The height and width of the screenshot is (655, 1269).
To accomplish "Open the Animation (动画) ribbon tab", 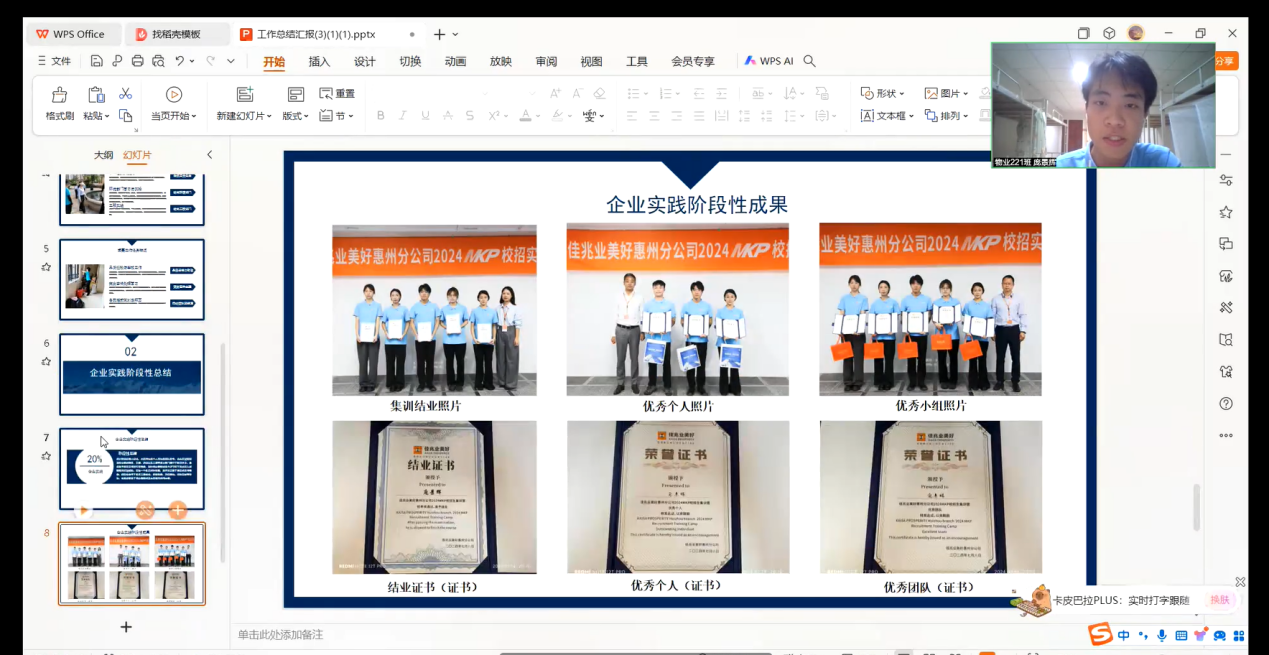I will coord(455,61).
